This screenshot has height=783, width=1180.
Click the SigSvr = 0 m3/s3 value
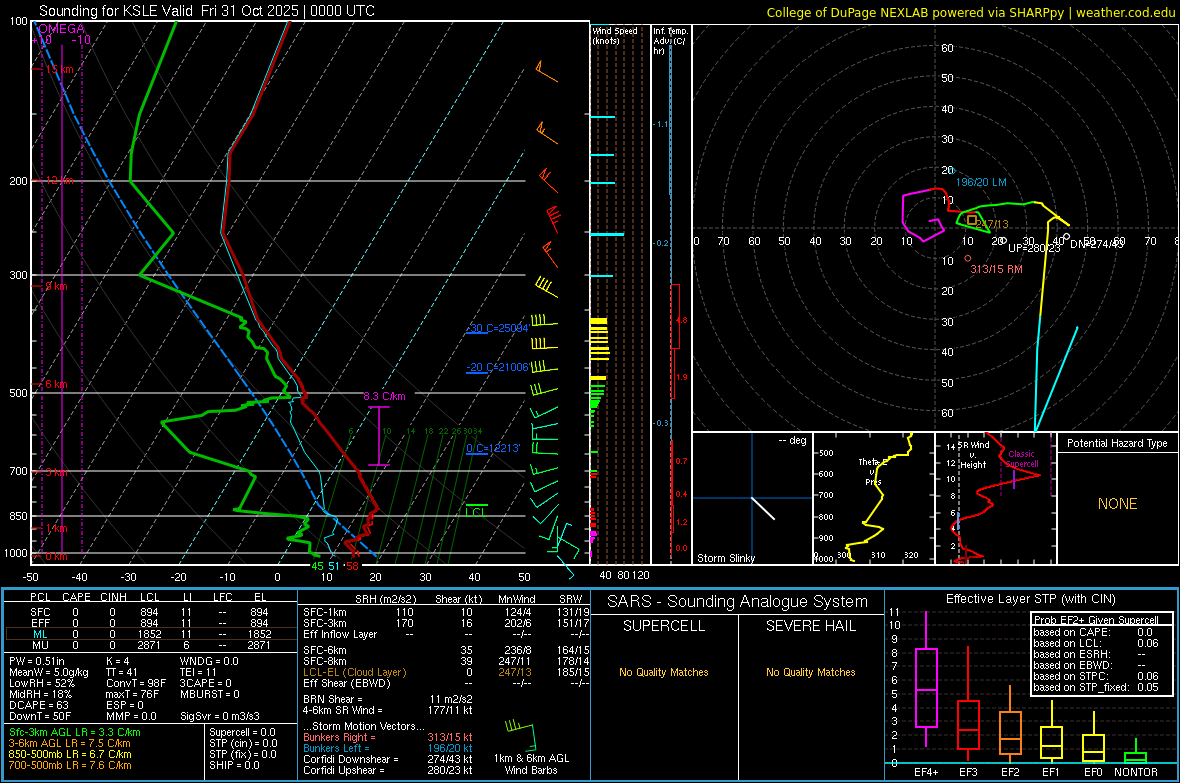220,716
